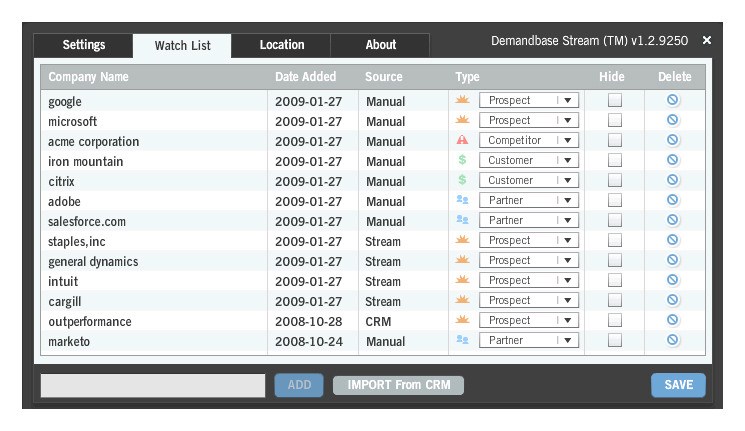Switch to the Settings tab

click(84, 45)
